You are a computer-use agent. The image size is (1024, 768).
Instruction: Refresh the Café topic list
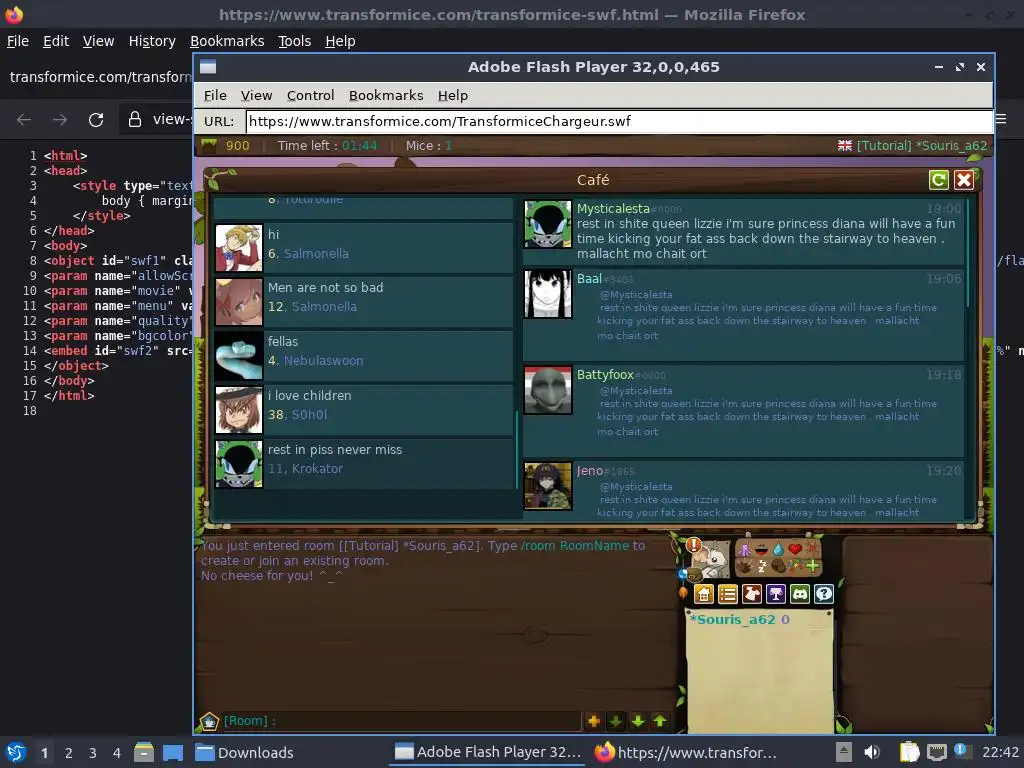[938, 180]
